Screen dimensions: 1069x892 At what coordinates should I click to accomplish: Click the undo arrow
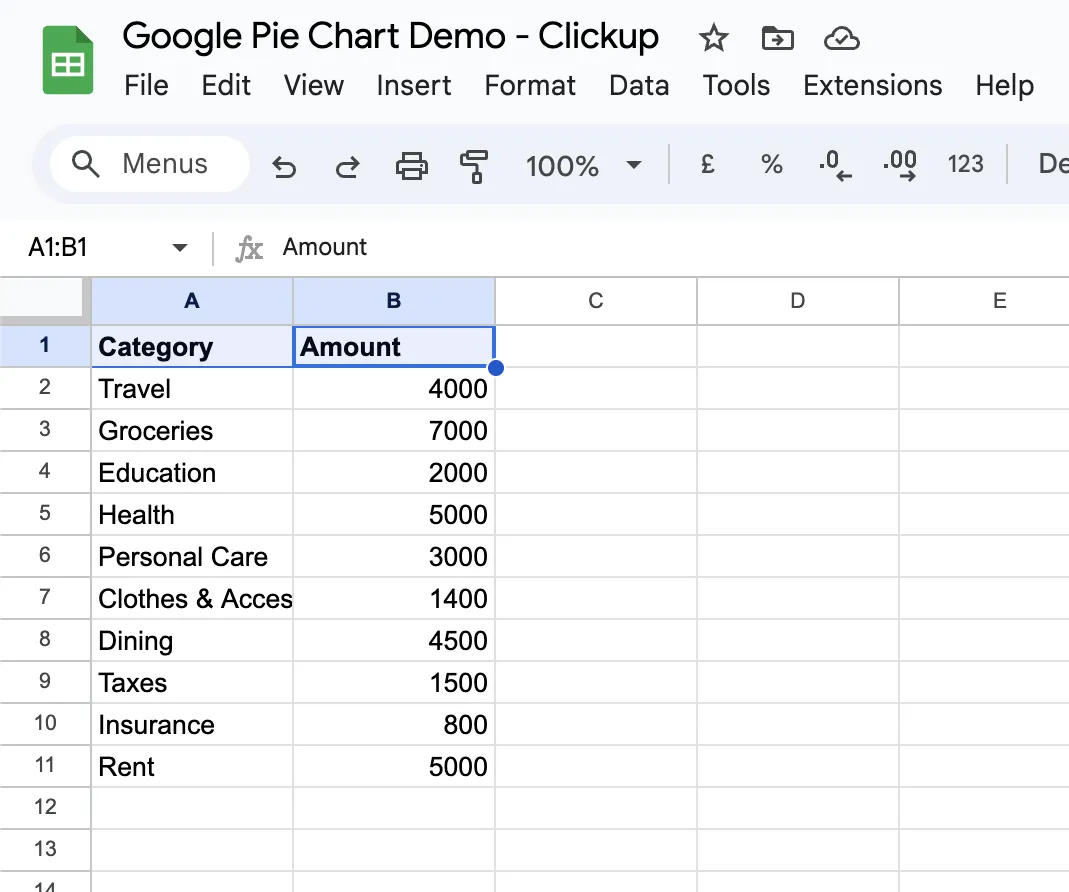click(x=284, y=166)
